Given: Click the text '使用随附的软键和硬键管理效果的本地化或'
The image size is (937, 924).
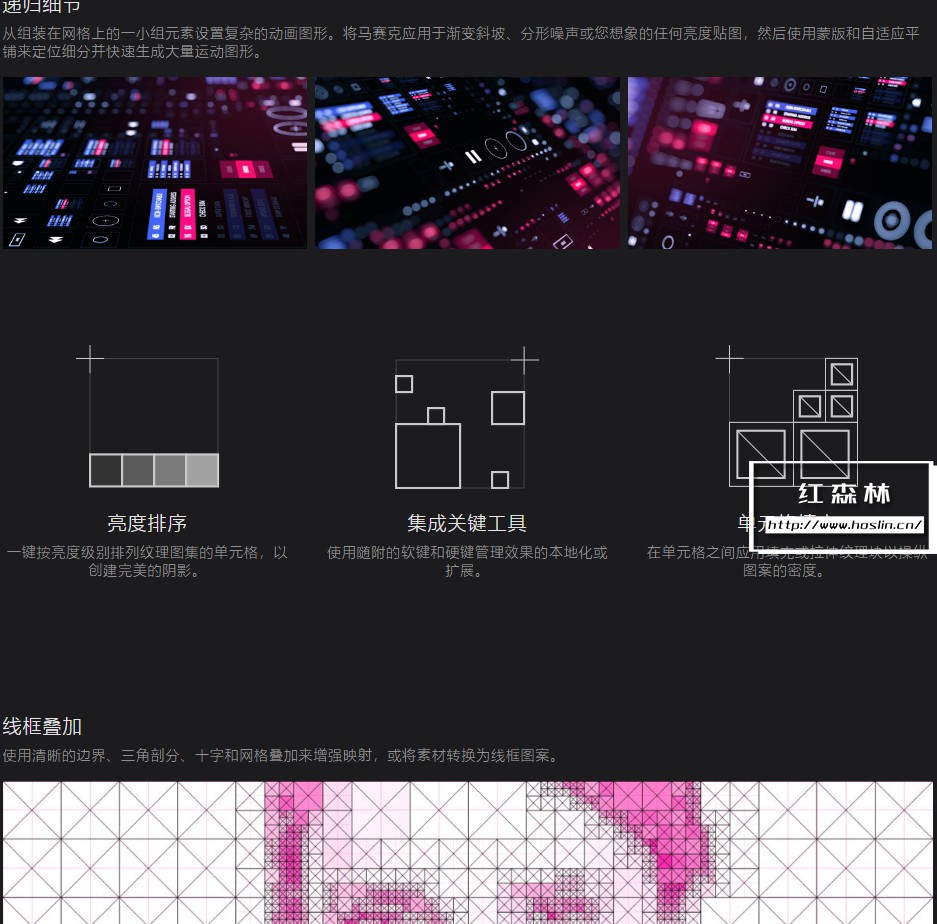Looking at the screenshot, I should click(467, 552).
